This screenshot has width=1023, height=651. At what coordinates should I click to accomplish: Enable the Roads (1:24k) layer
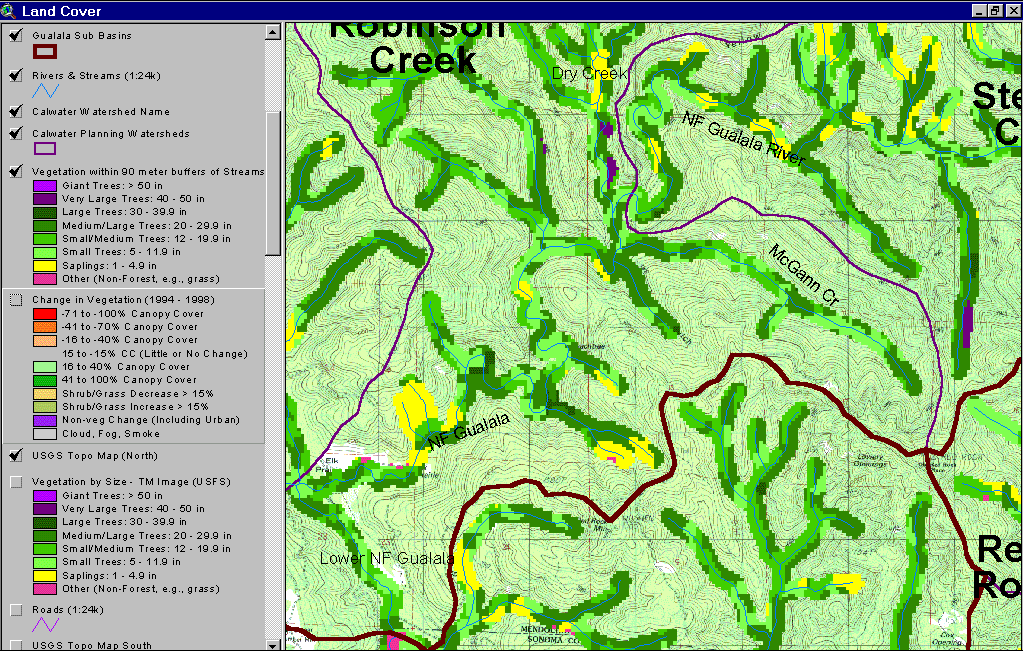tap(16, 610)
